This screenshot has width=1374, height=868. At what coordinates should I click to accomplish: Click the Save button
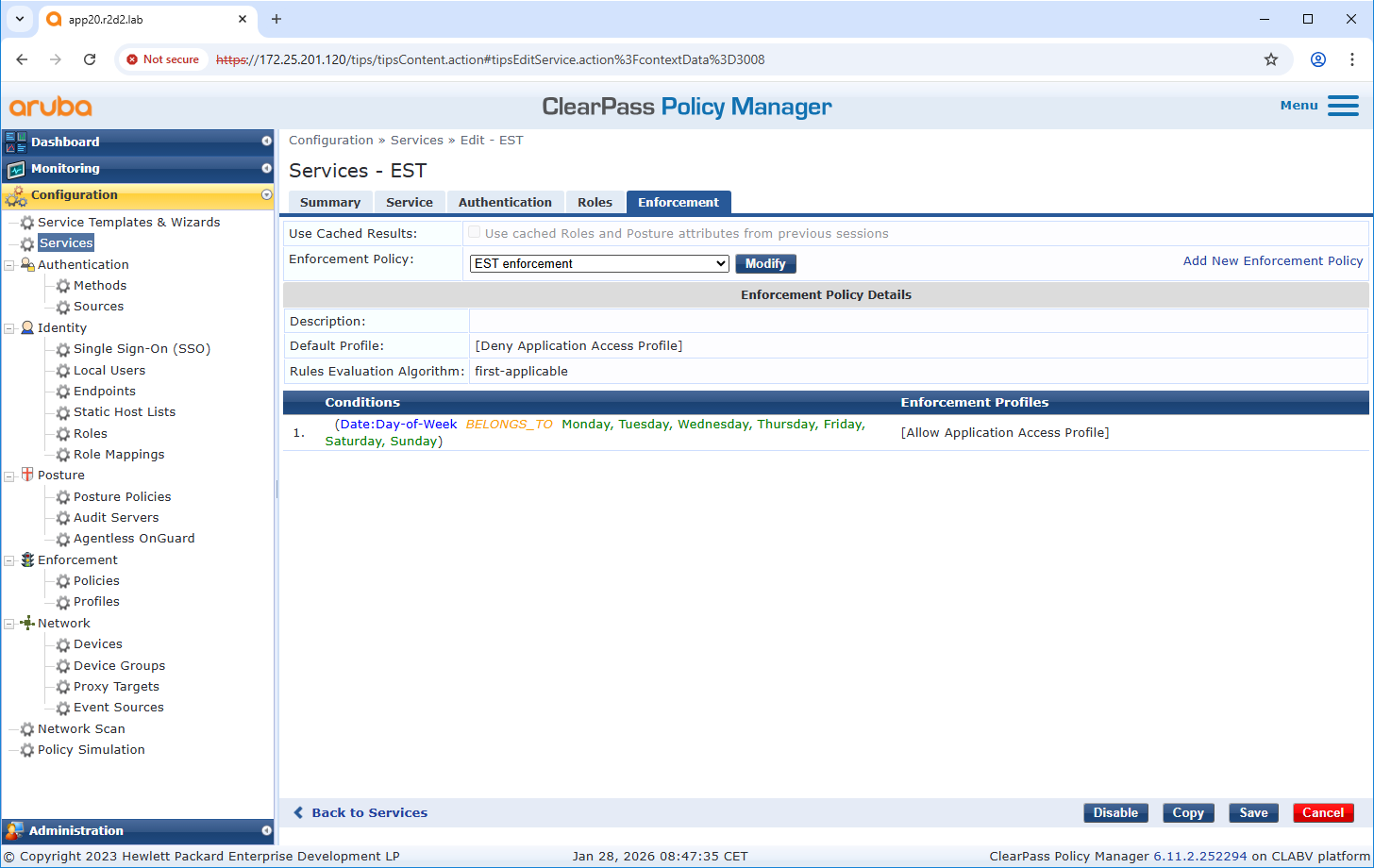1253,812
